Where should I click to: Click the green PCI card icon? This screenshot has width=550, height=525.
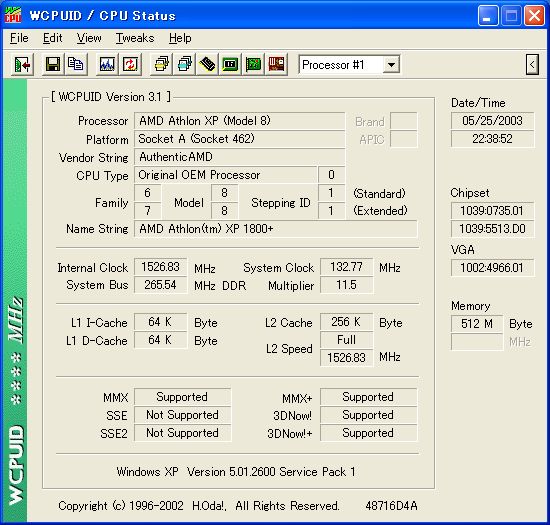click(253, 65)
